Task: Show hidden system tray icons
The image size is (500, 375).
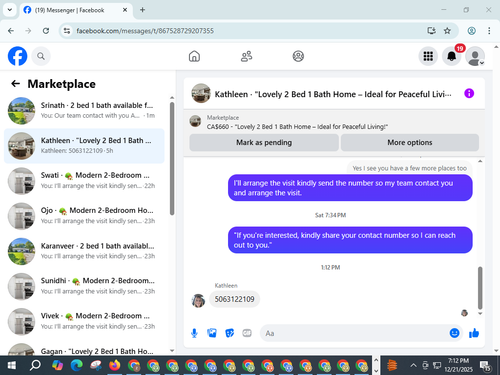Action: (413, 365)
